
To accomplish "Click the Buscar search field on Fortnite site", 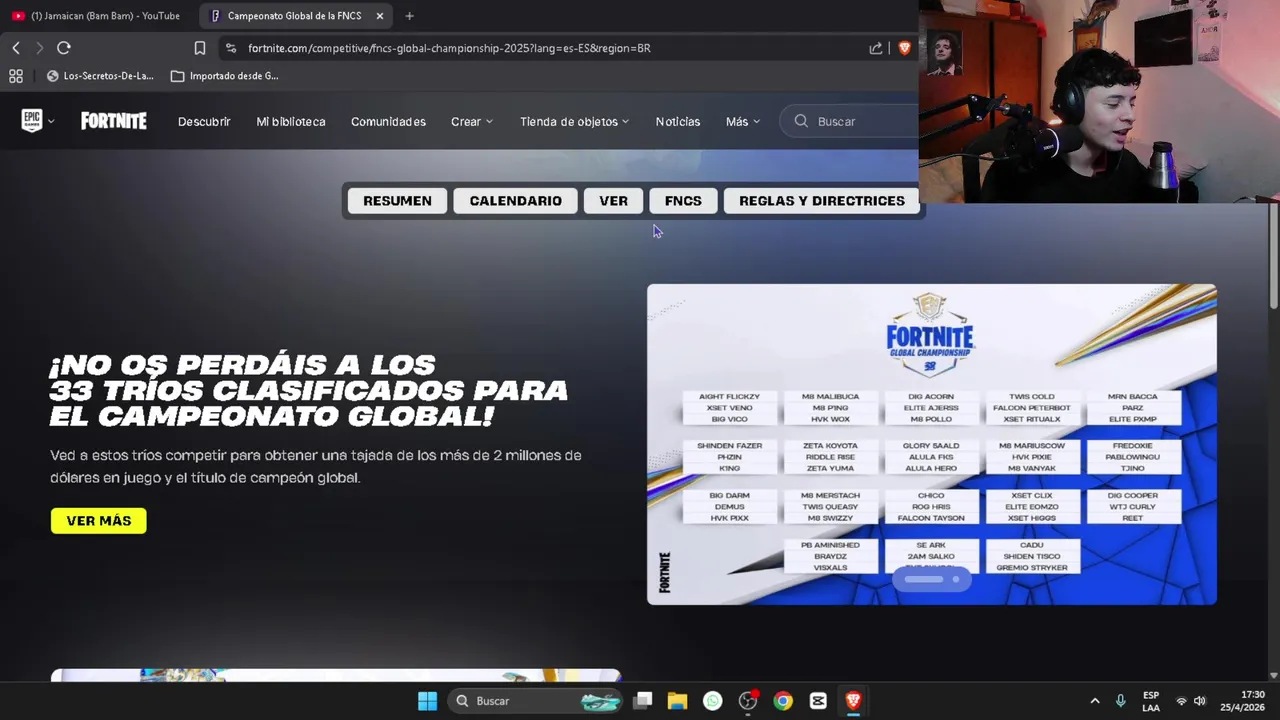I will pos(849,121).
